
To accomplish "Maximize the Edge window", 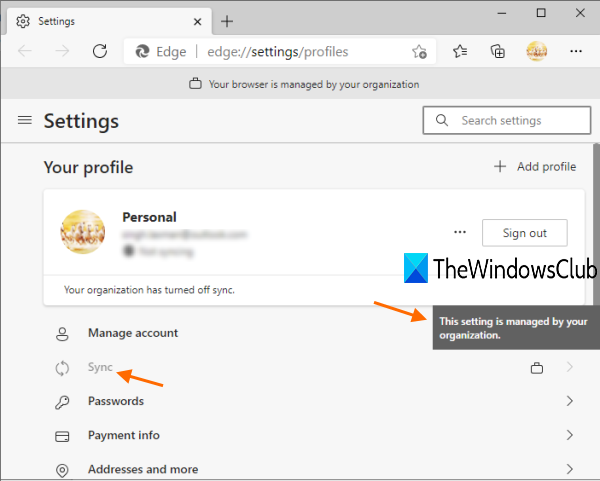I will 541,13.
